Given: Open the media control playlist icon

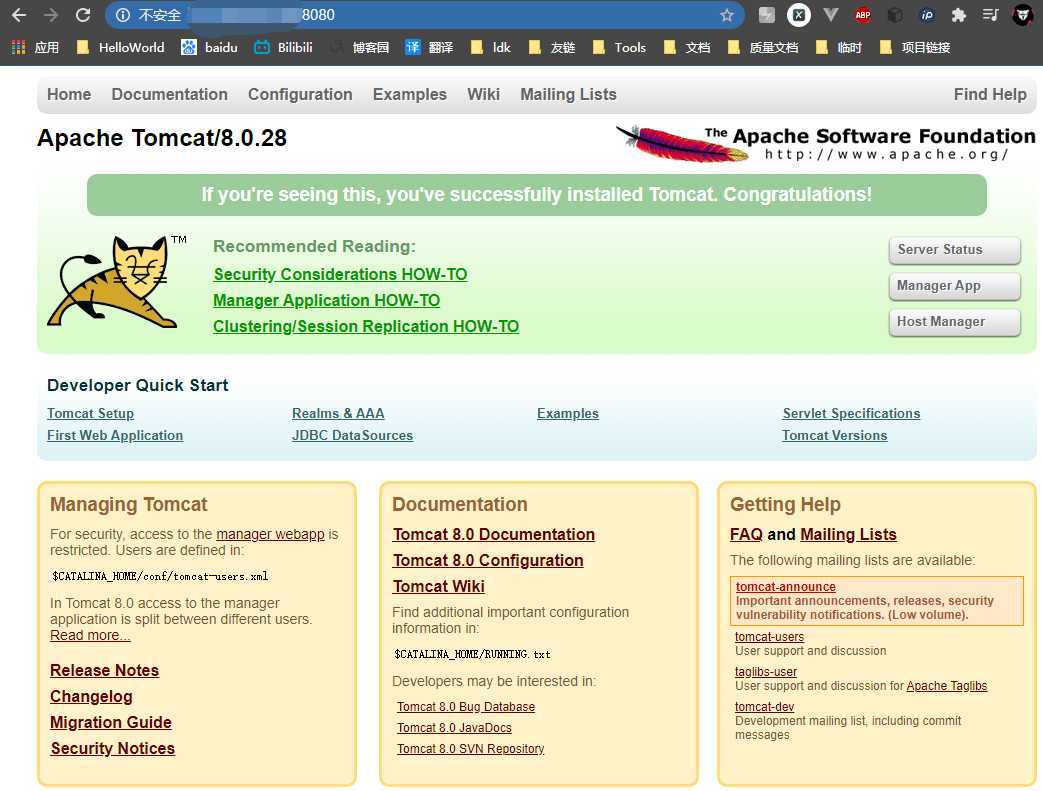Looking at the screenshot, I should point(990,15).
